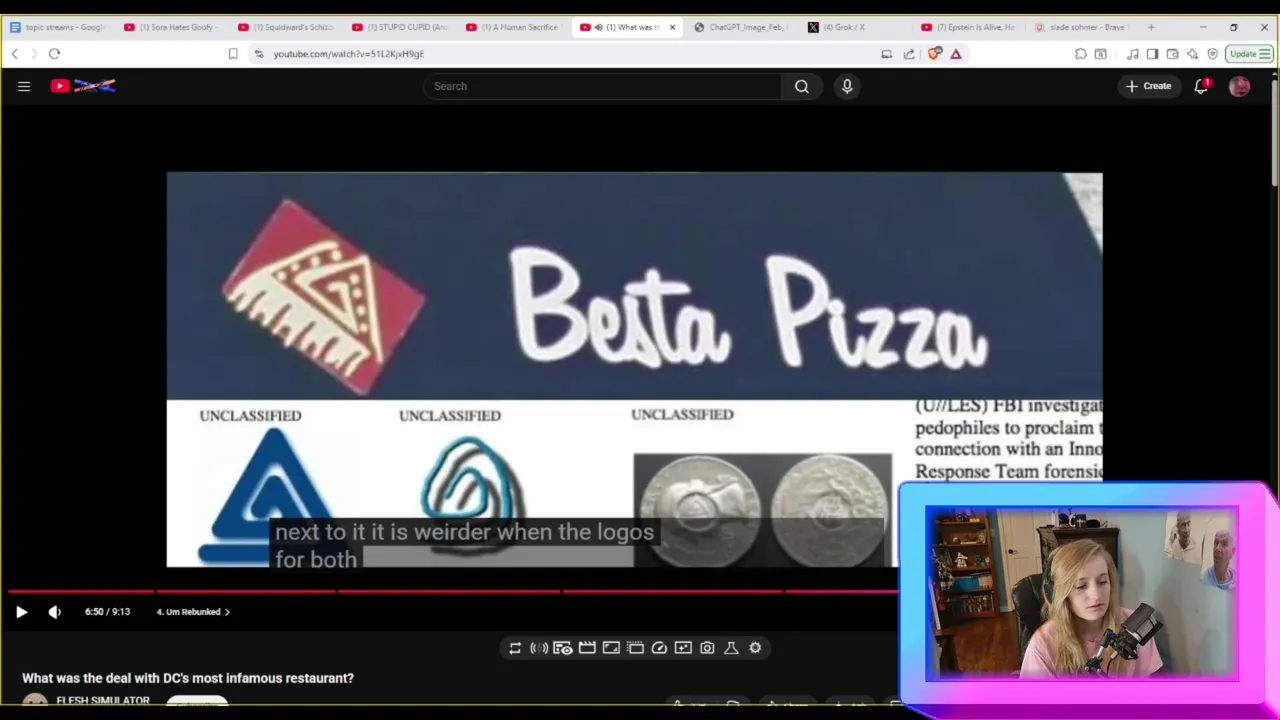Open the YouTube account avatar menu

[1239, 86]
